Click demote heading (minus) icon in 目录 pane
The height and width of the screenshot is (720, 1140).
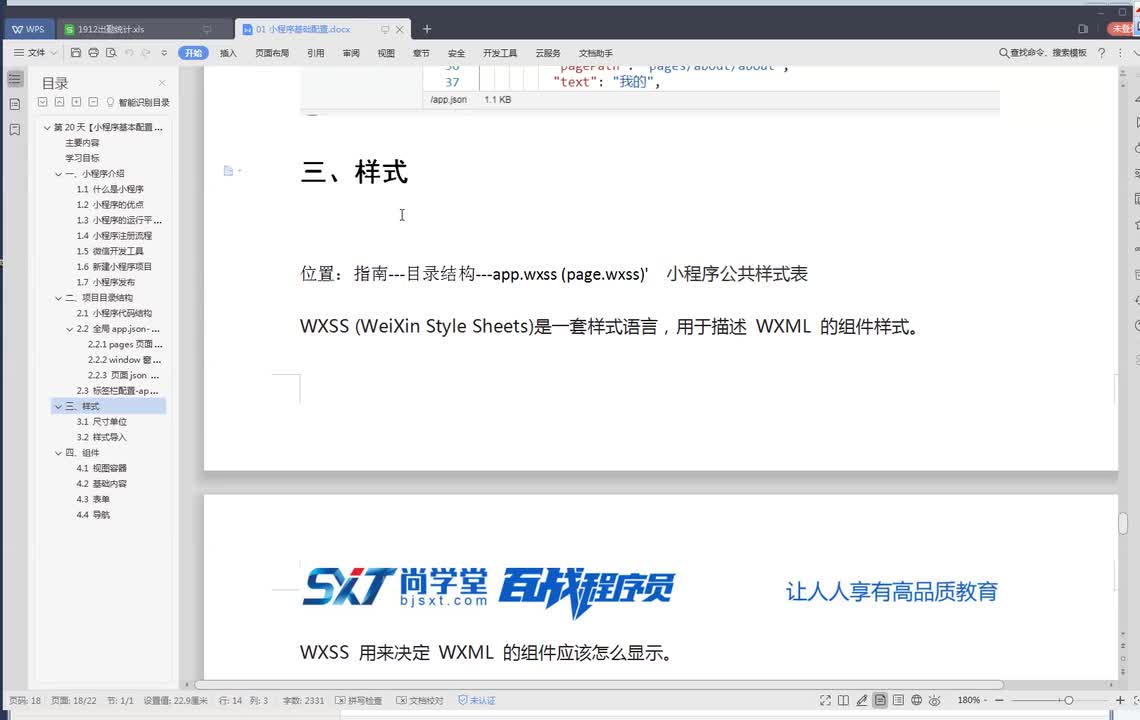tap(93, 102)
